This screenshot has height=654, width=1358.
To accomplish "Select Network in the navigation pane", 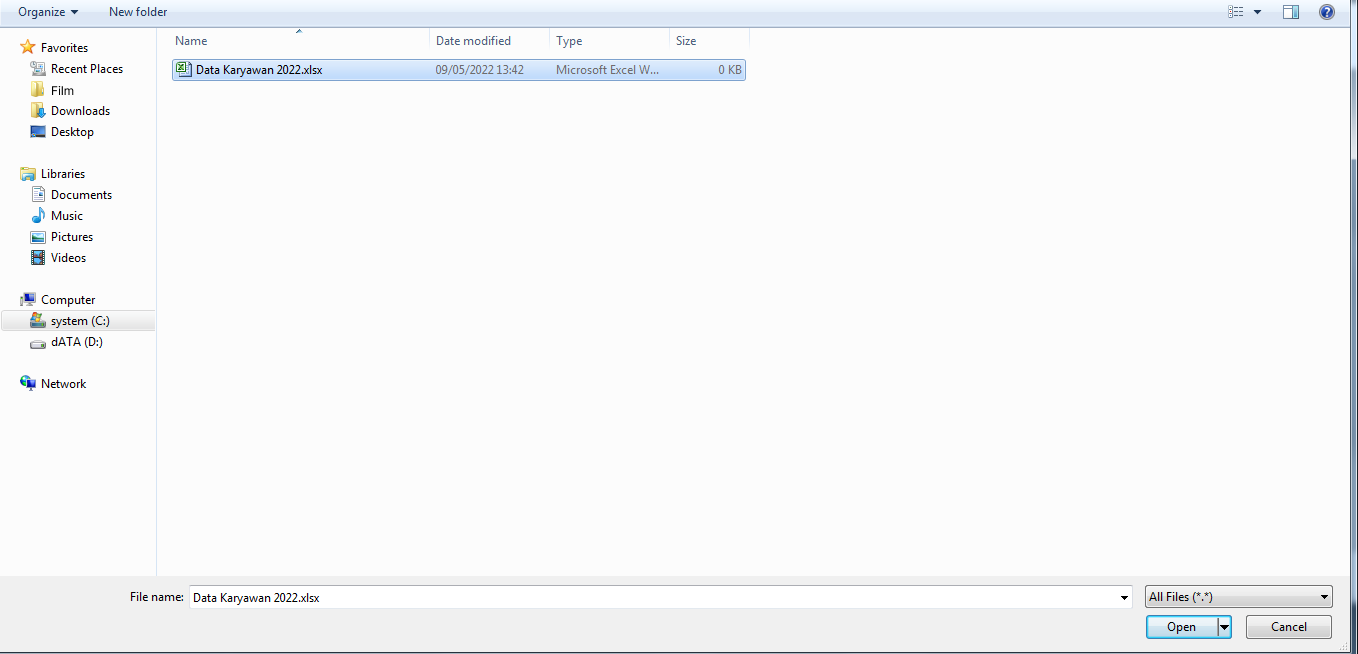I will tap(63, 384).
